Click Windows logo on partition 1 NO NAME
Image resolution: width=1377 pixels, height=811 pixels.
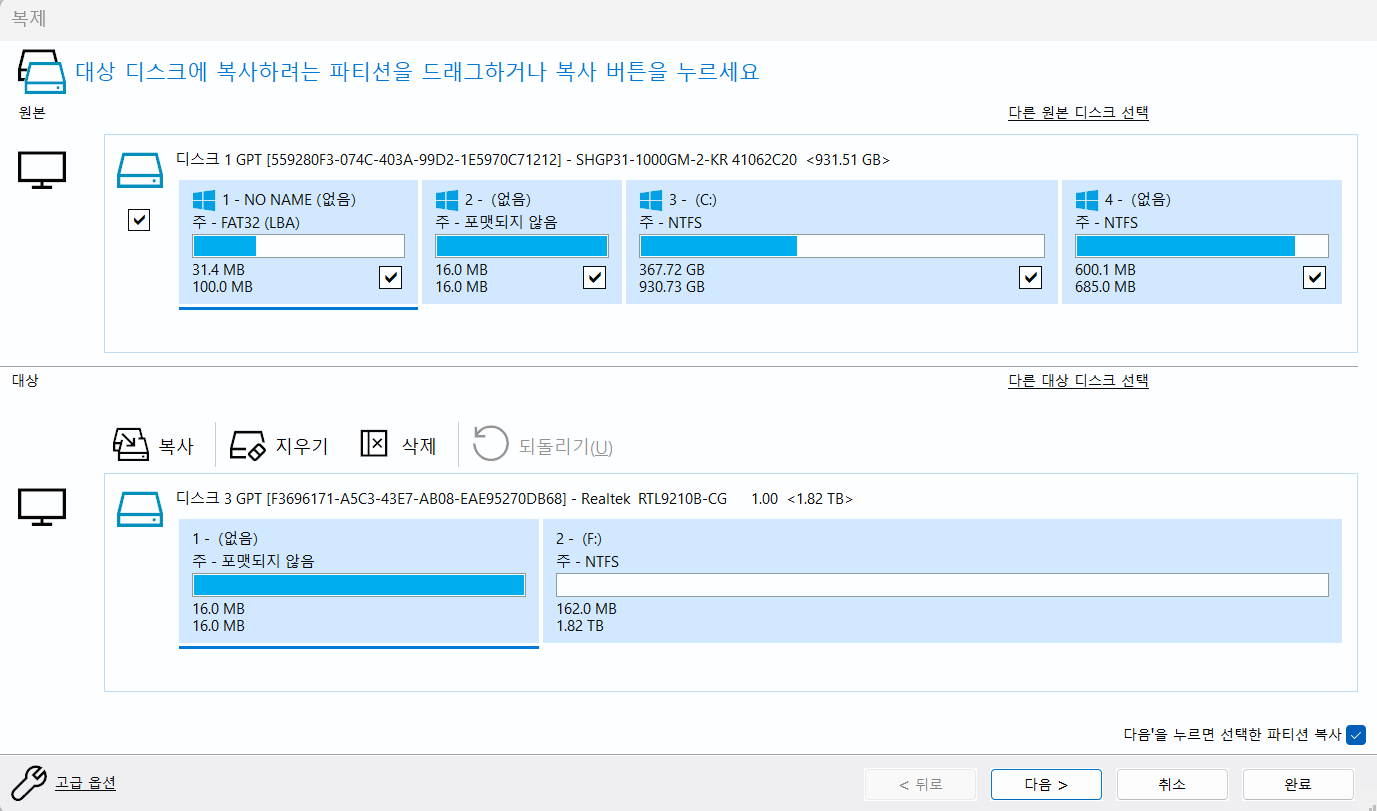tap(203, 200)
